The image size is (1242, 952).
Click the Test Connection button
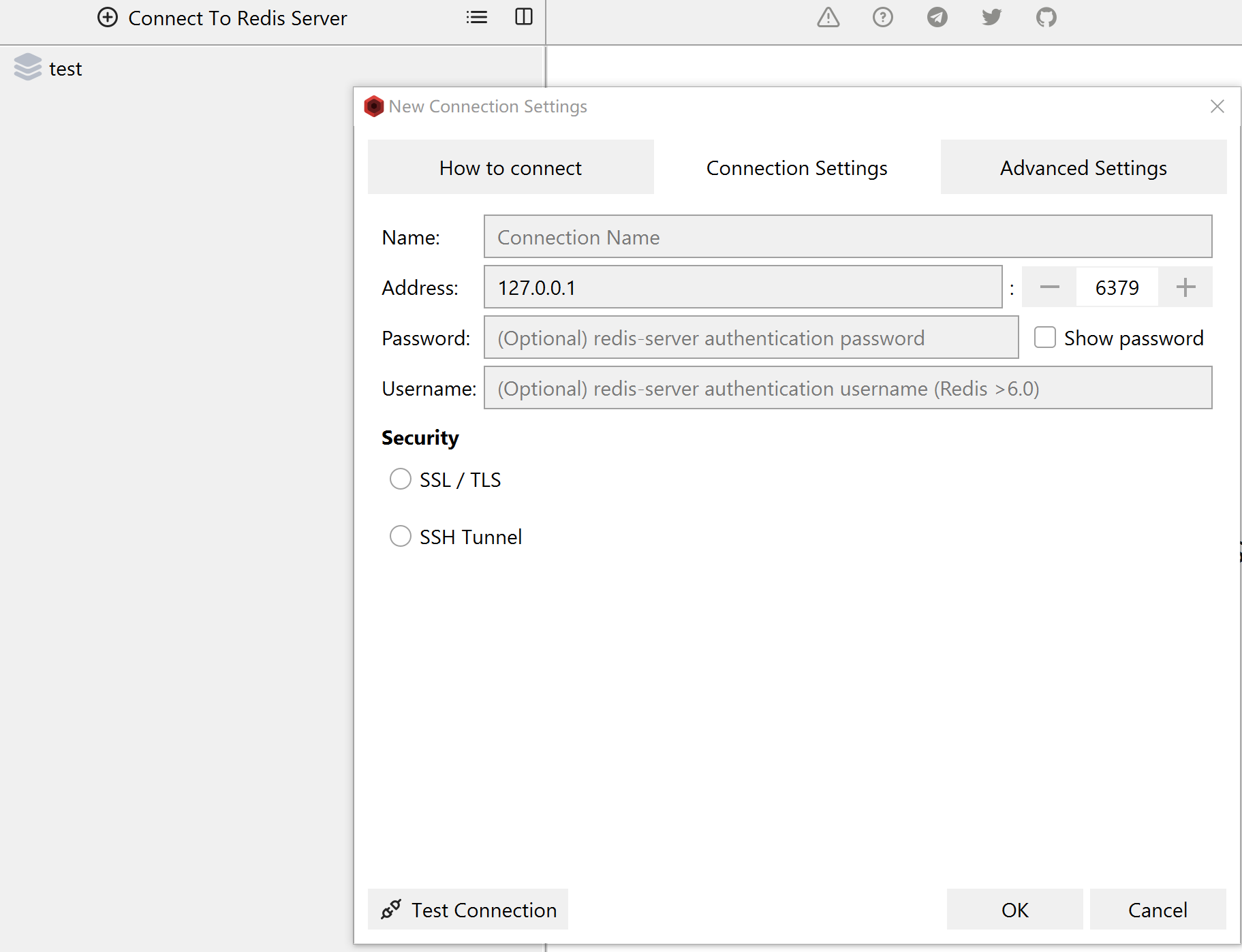468,909
